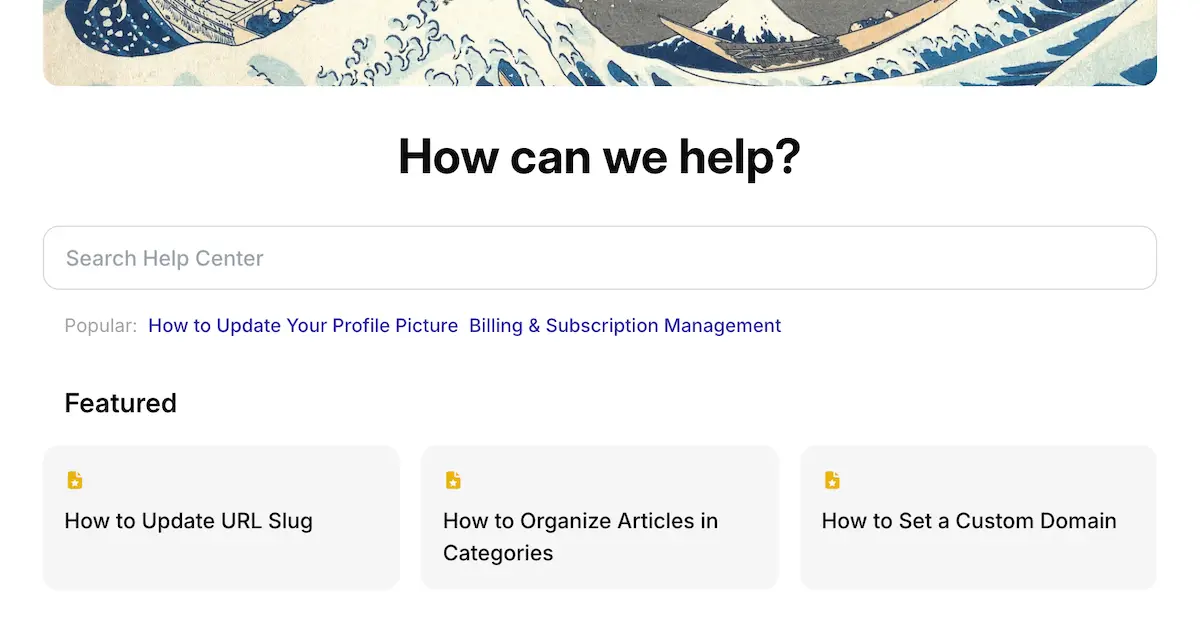Open the How to Update URL Slug article
Screen dimensions: 1200x630
point(188,521)
